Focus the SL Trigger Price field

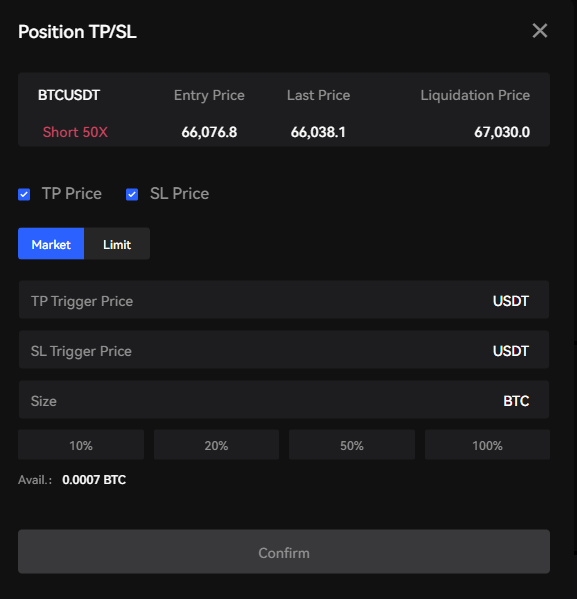284,350
